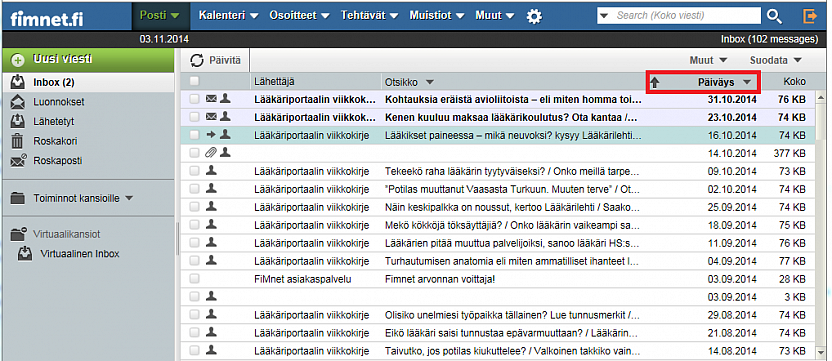Click the Roskakori trash bin icon
This screenshot has height=361, width=832.
click(x=18, y=141)
